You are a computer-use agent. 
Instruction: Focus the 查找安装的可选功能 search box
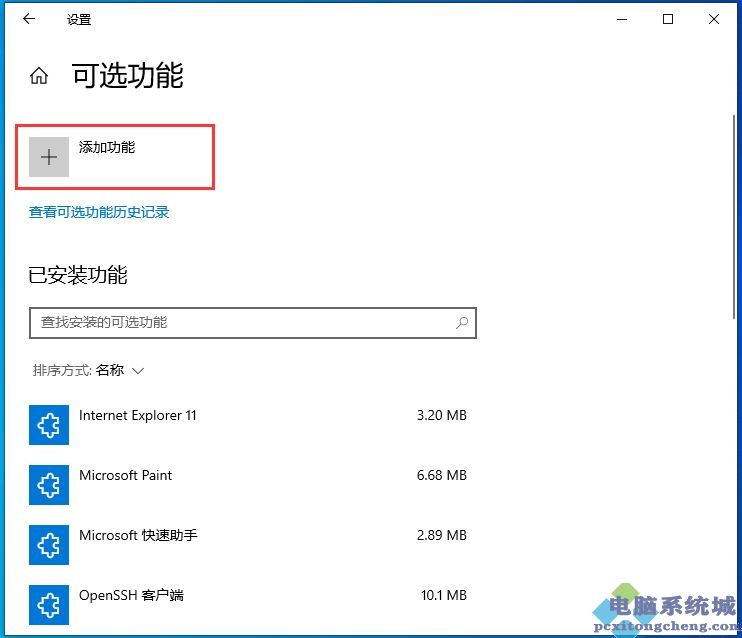(253, 323)
